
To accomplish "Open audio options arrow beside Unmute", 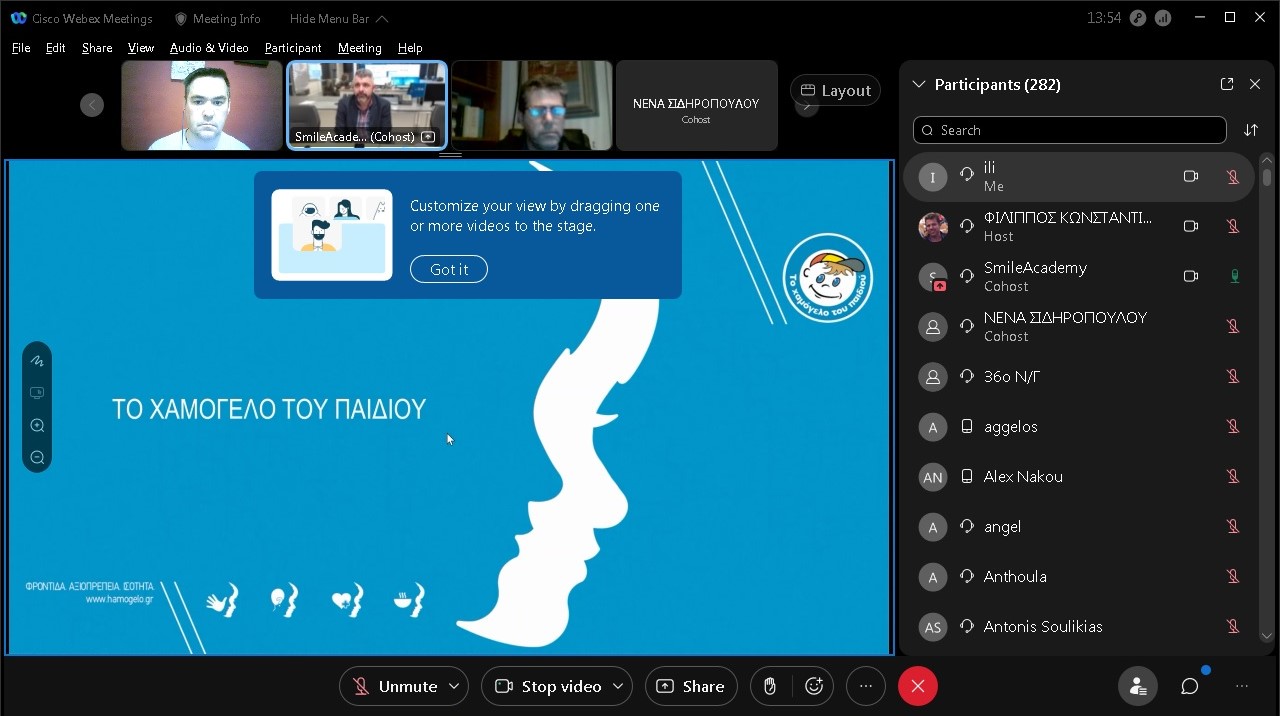I will (454, 686).
